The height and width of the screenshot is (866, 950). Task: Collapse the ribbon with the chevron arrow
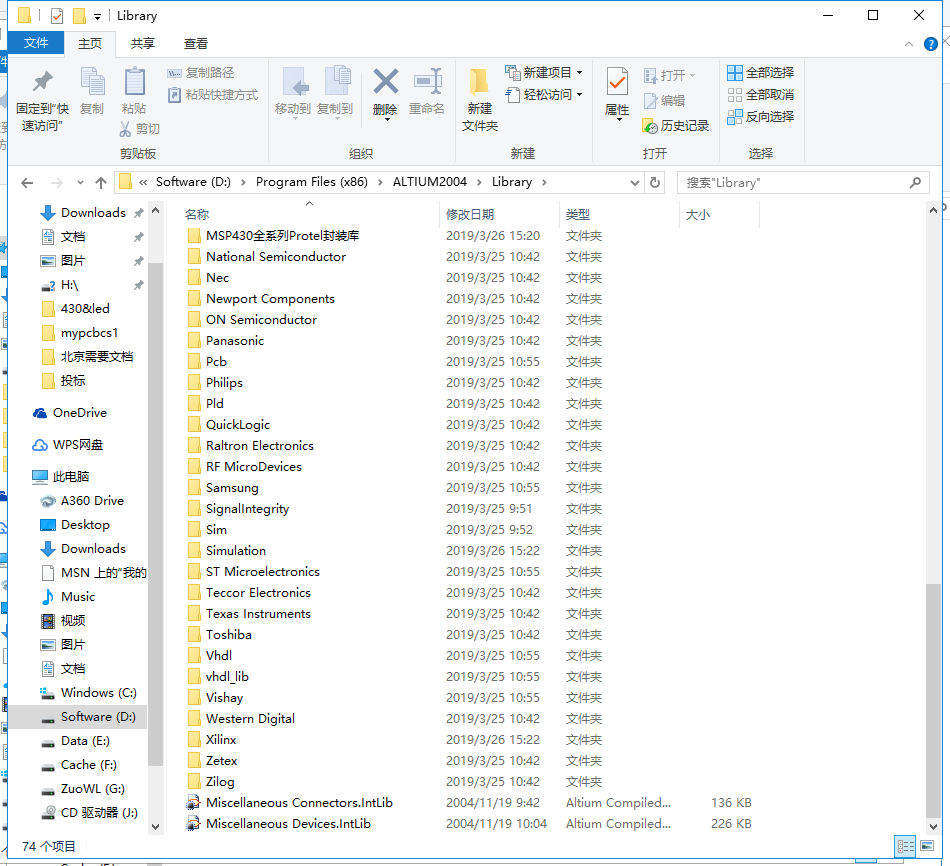tap(909, 44)
